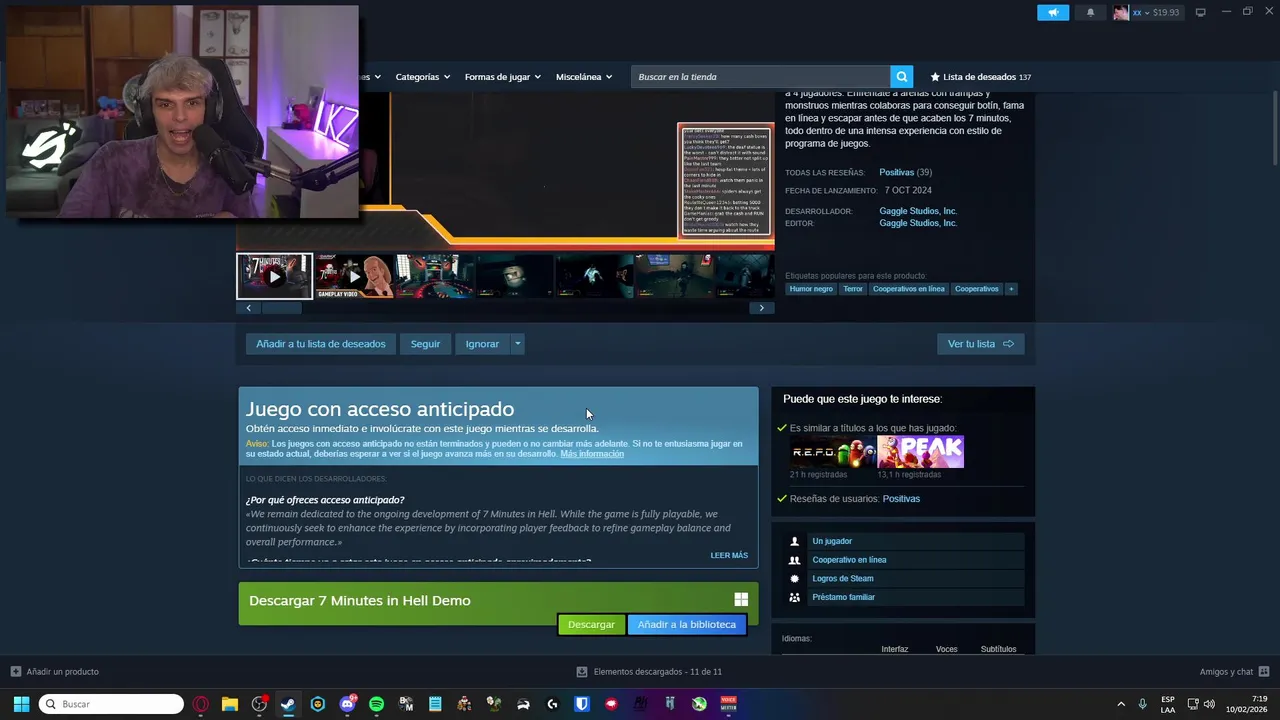Click Amigos y chat label
The height and width of the screenshot is (720, 1280).
[x=1226, y=672]
